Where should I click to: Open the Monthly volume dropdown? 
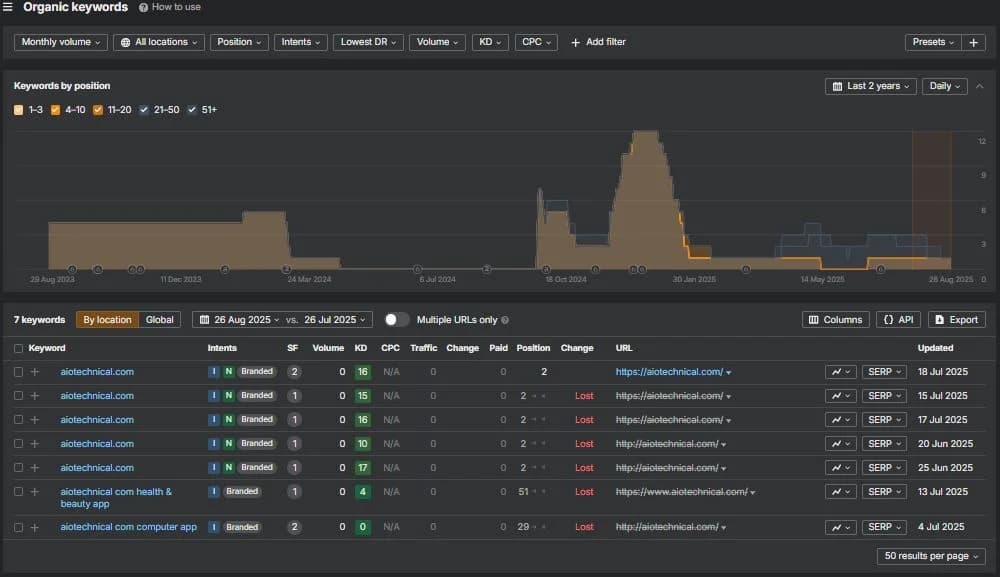61,42
